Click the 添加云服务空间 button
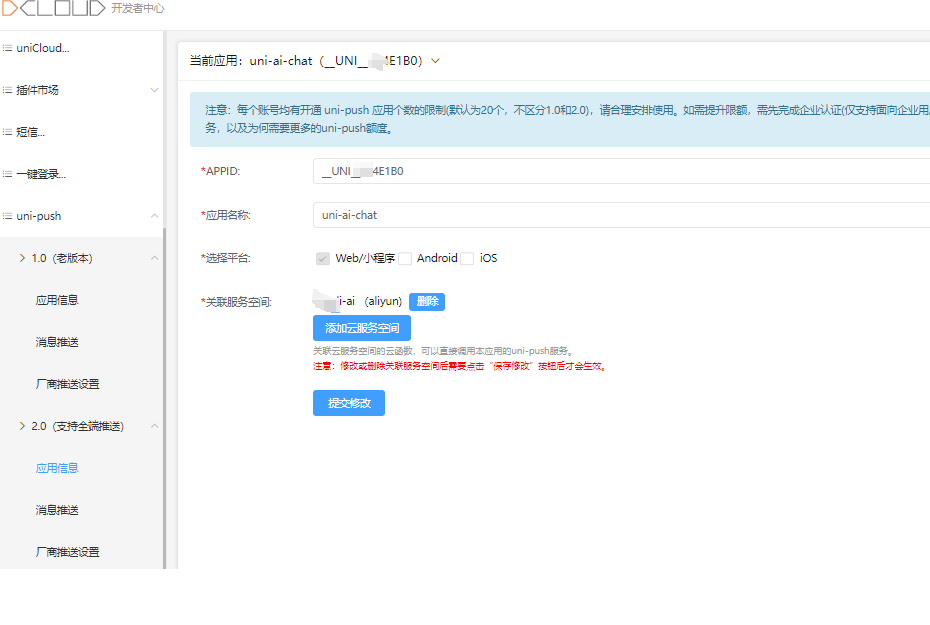 (362, 328)
